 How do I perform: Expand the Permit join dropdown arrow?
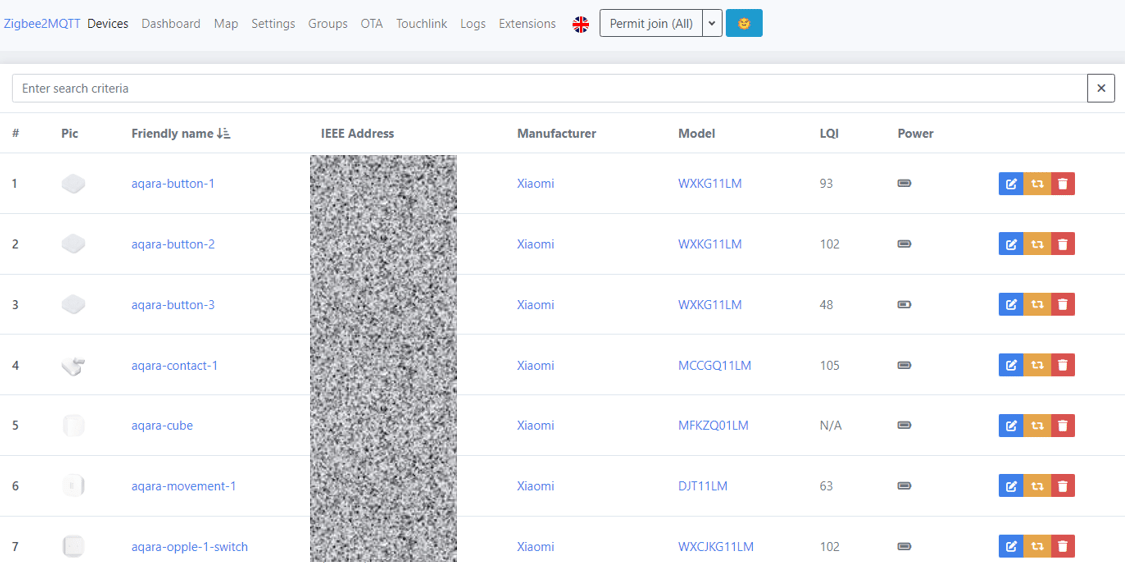pos(712,23)
